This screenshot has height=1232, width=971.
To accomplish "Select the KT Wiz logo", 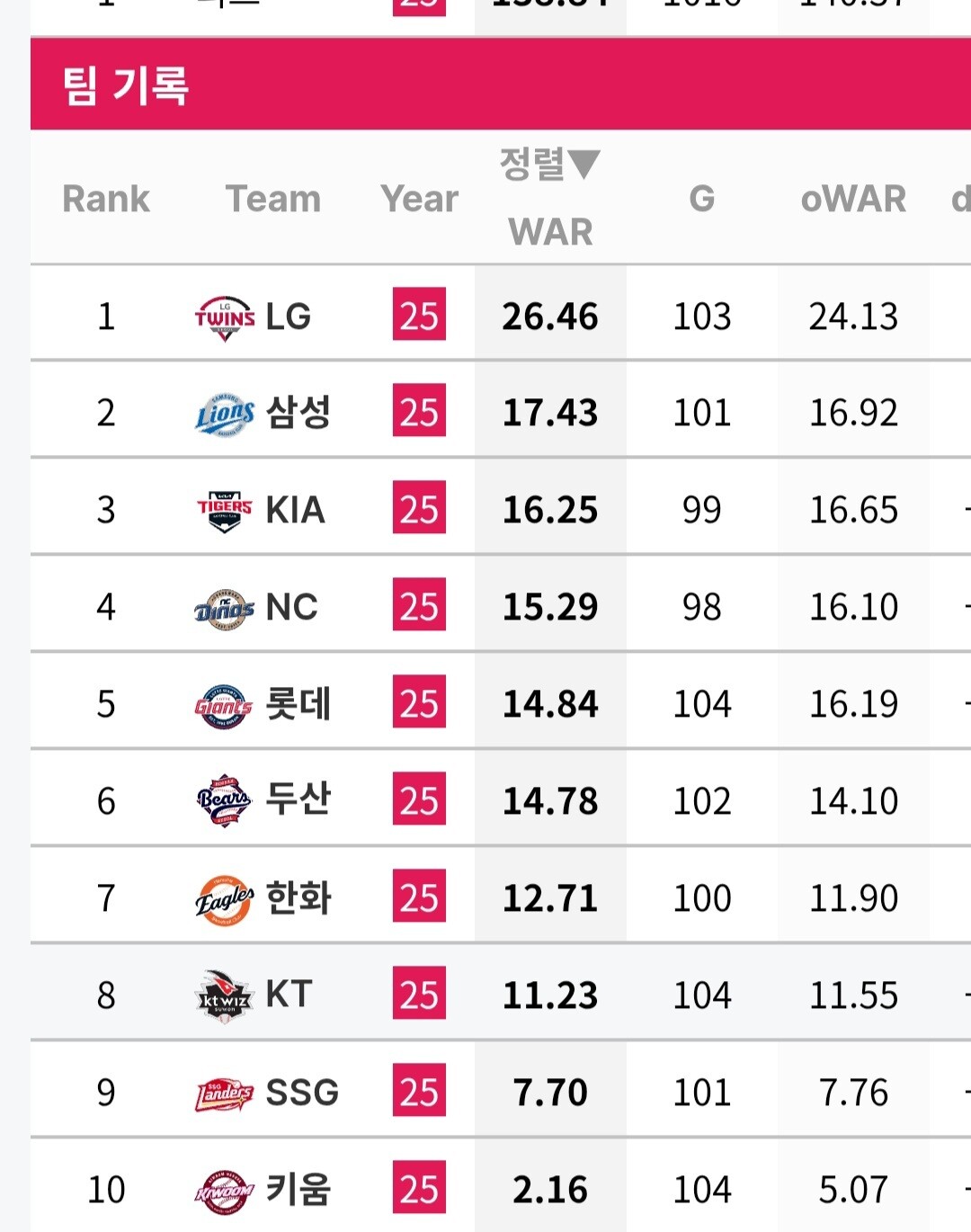I will click(x=224, y=995).
